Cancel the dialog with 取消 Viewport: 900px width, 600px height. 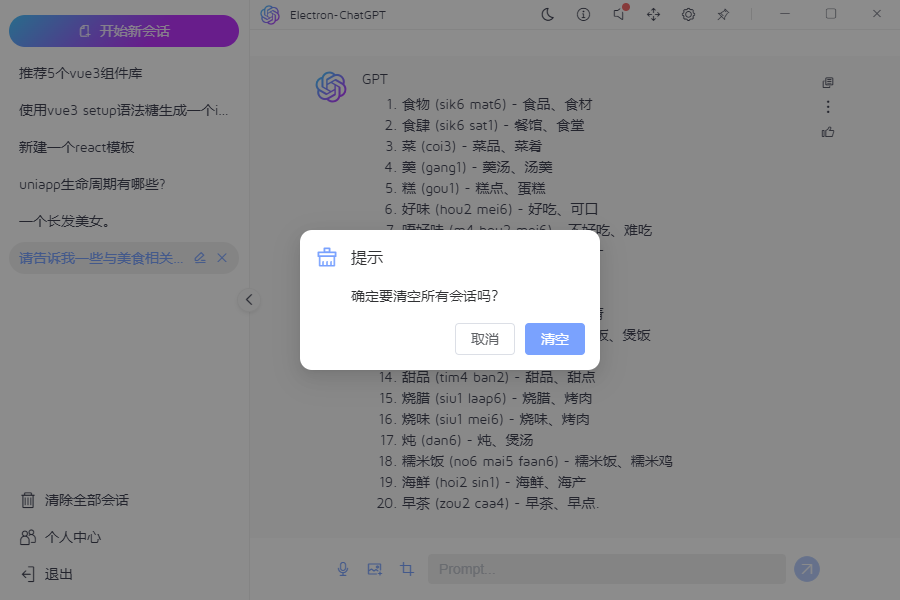[x=485, y=339]
